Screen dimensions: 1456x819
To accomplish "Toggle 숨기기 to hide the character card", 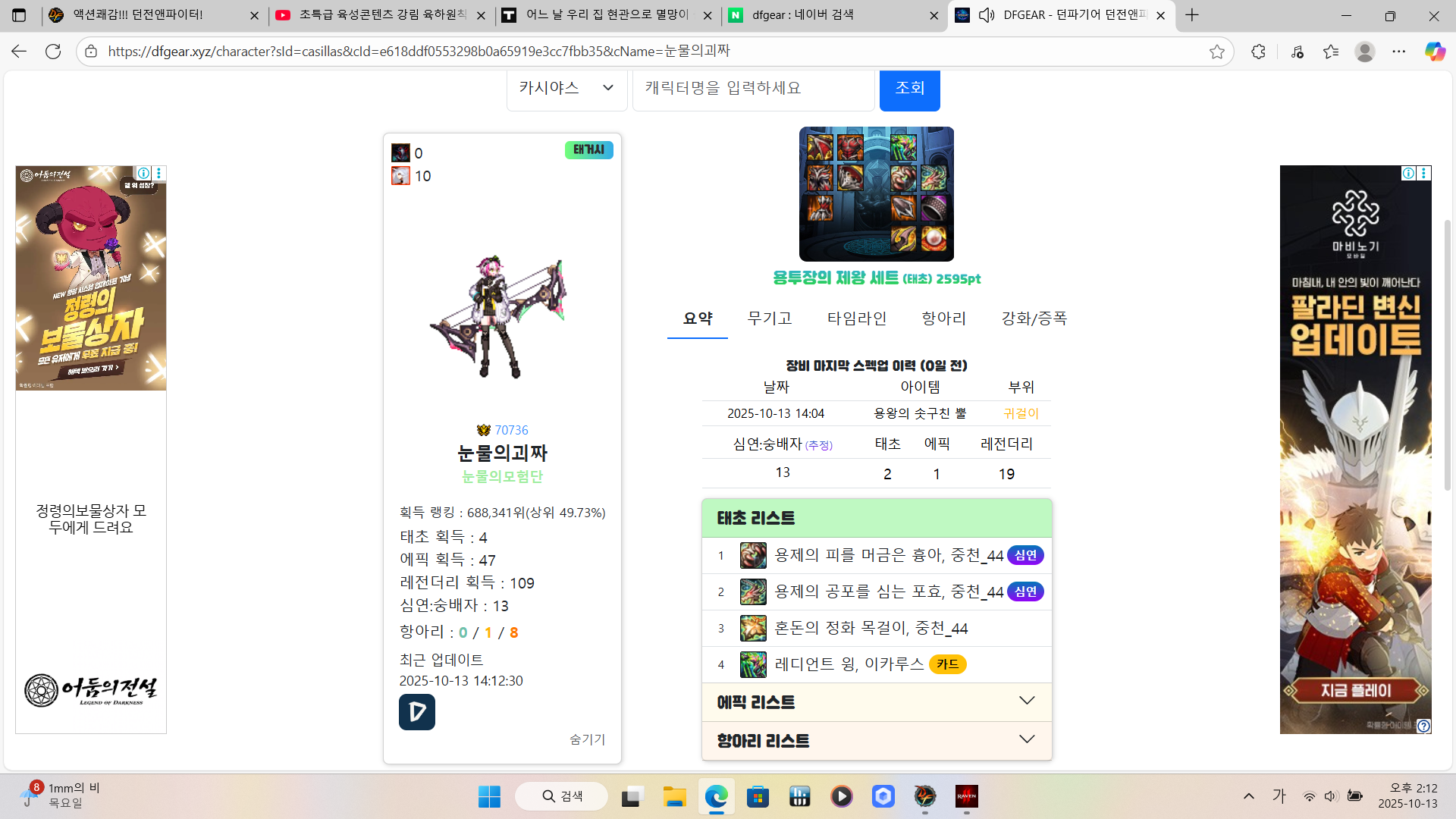I will tap(587, 739).
